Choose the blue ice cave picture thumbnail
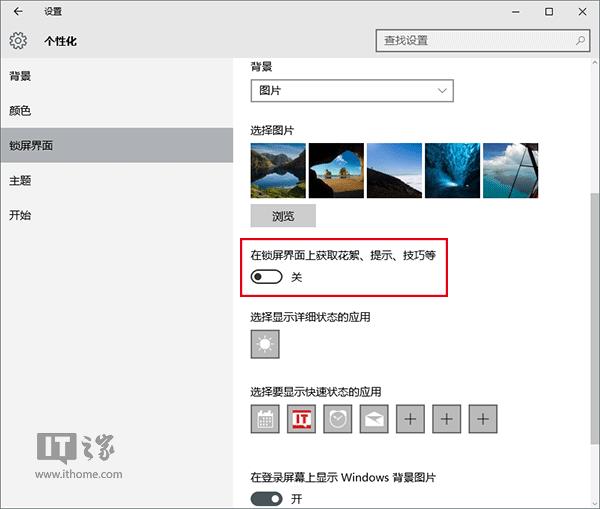This screenshot has width=600, height=509. (452, 169)
